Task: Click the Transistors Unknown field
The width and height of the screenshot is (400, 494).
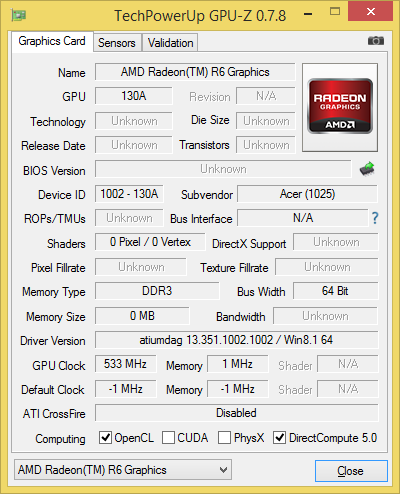Action: click(266, 145)
